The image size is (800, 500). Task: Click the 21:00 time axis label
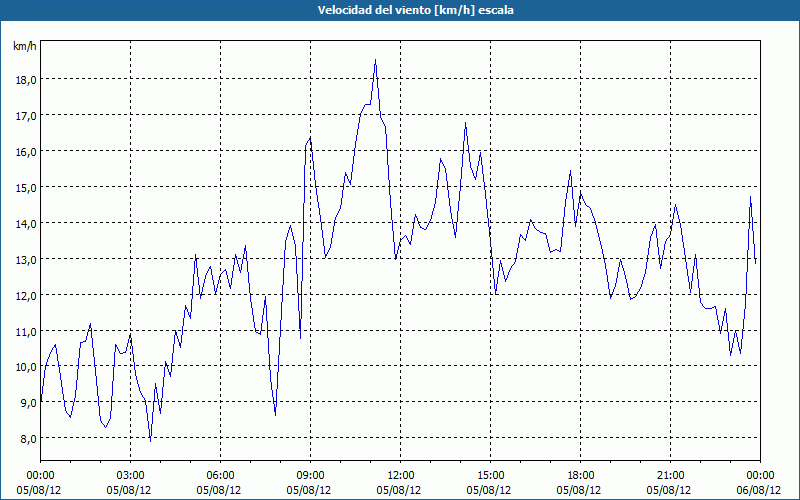click(x=670, y=476)
